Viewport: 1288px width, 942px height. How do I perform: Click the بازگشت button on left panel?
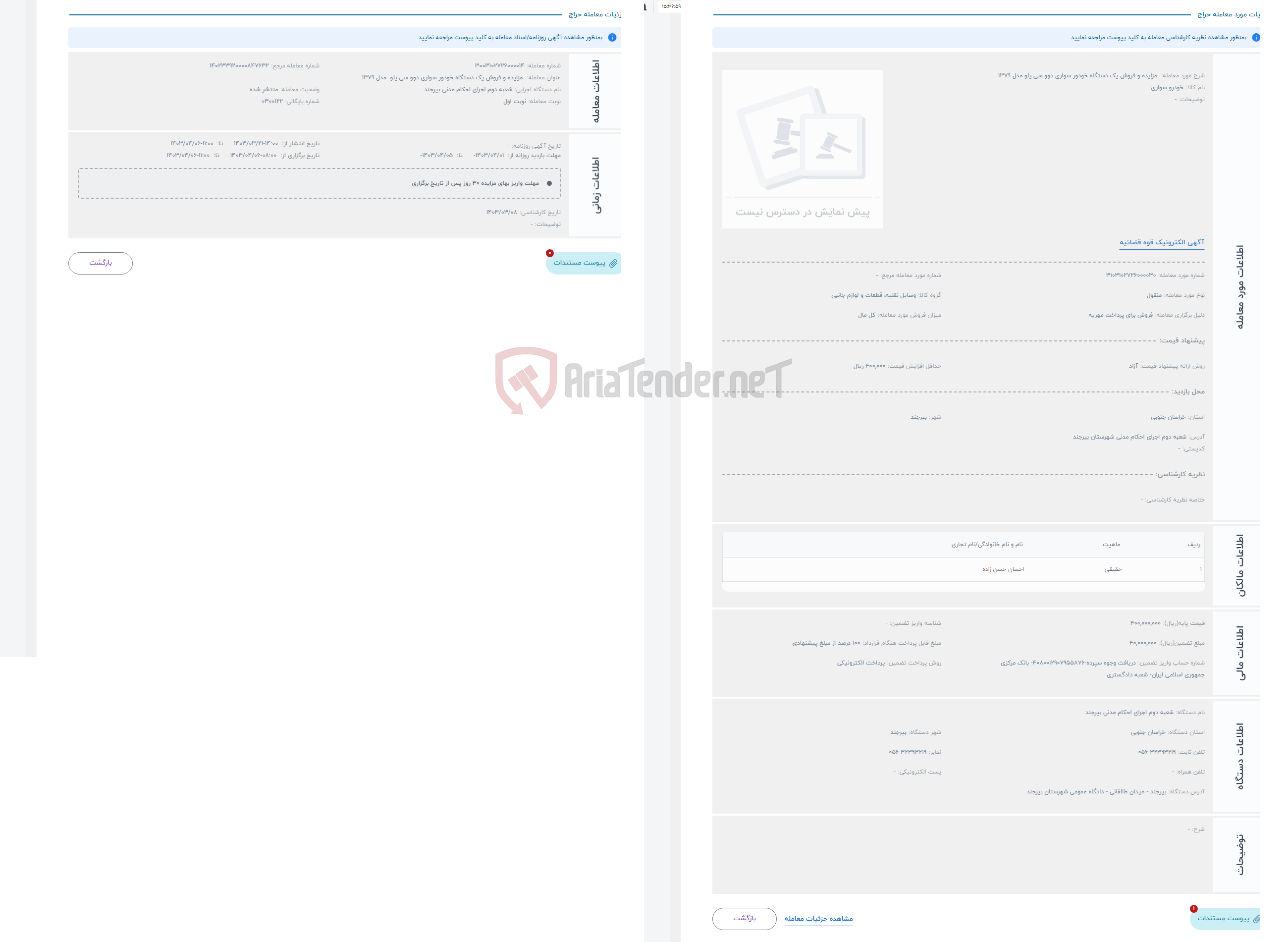click(100, 262)
